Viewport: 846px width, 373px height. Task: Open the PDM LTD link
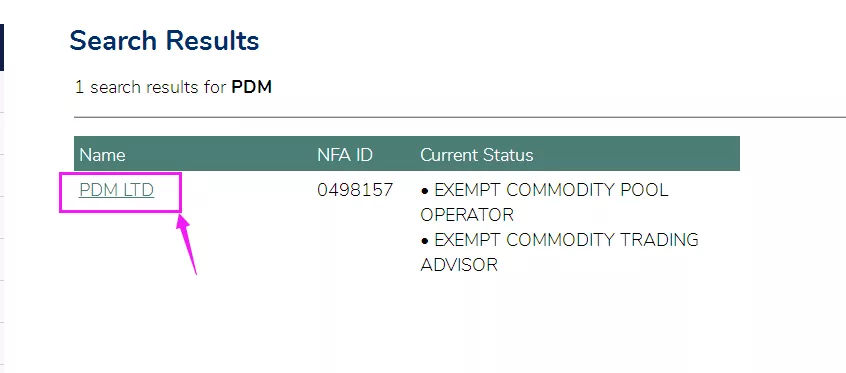(x=117, y=190)
